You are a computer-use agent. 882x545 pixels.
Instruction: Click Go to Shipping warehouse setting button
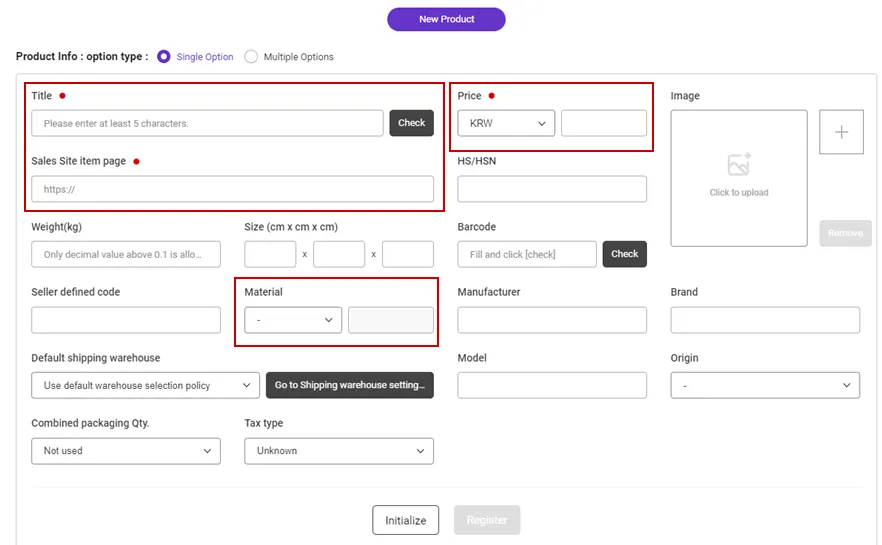pos(349,385)
